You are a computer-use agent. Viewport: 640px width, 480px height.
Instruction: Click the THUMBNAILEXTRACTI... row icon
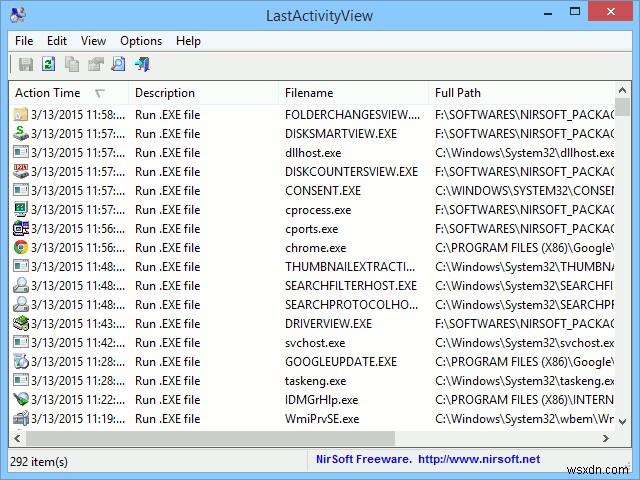20,267
